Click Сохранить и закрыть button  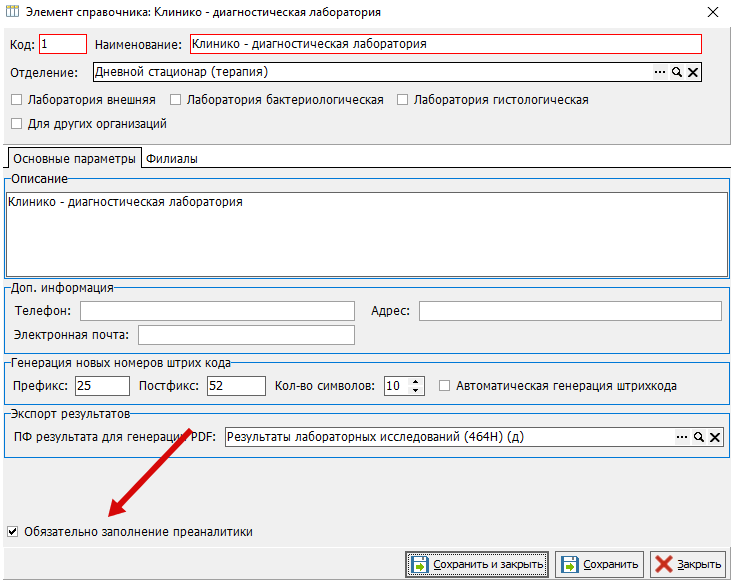pos(477,564)
